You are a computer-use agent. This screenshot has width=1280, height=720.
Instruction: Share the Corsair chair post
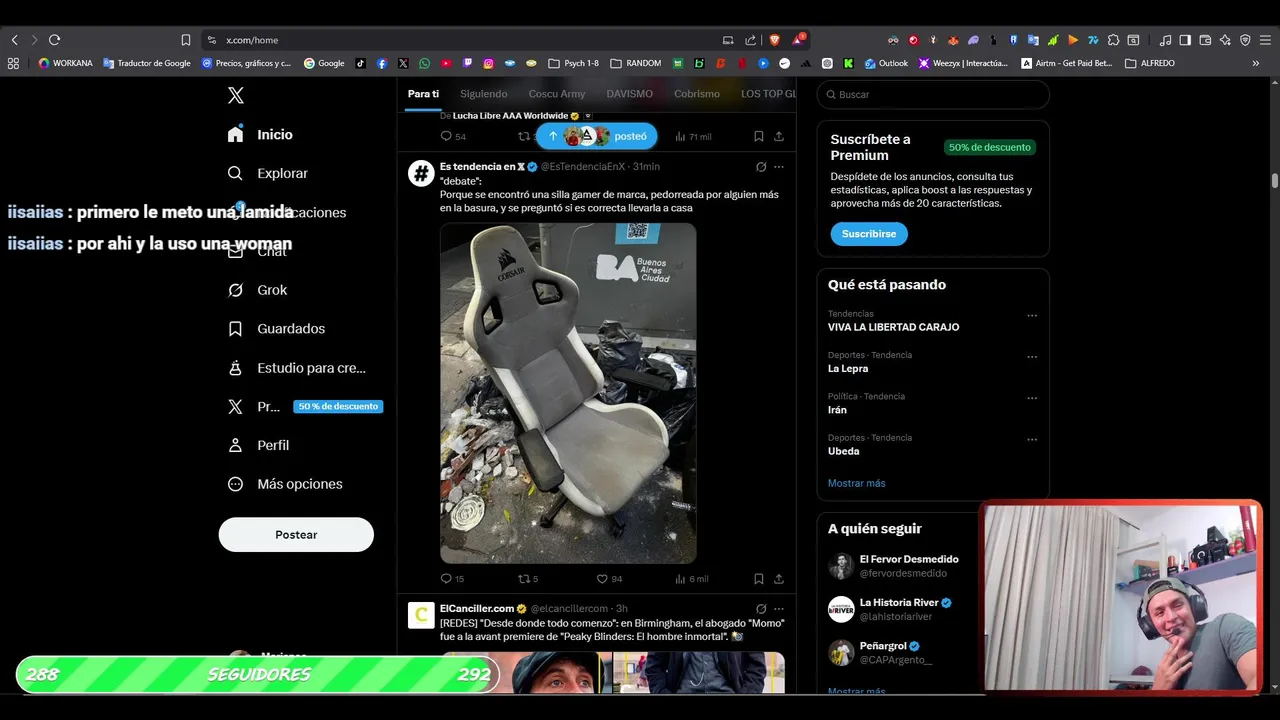click(x=779, y=579)
